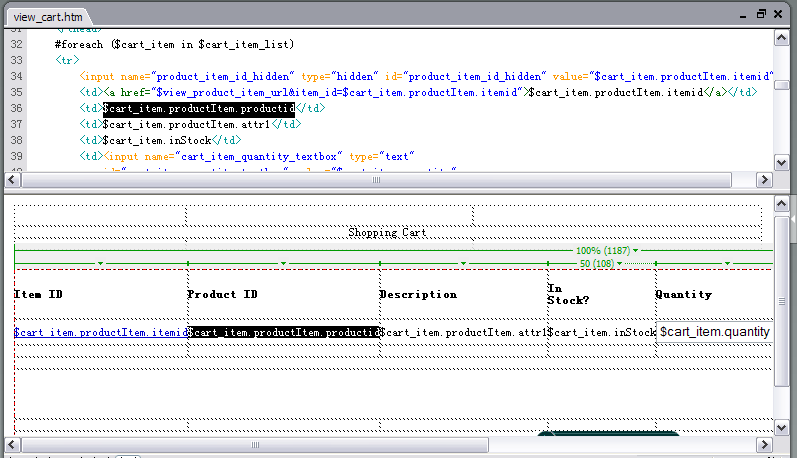
Task: Switch to the view_cart.htm document tab
Action: [49, 17]
